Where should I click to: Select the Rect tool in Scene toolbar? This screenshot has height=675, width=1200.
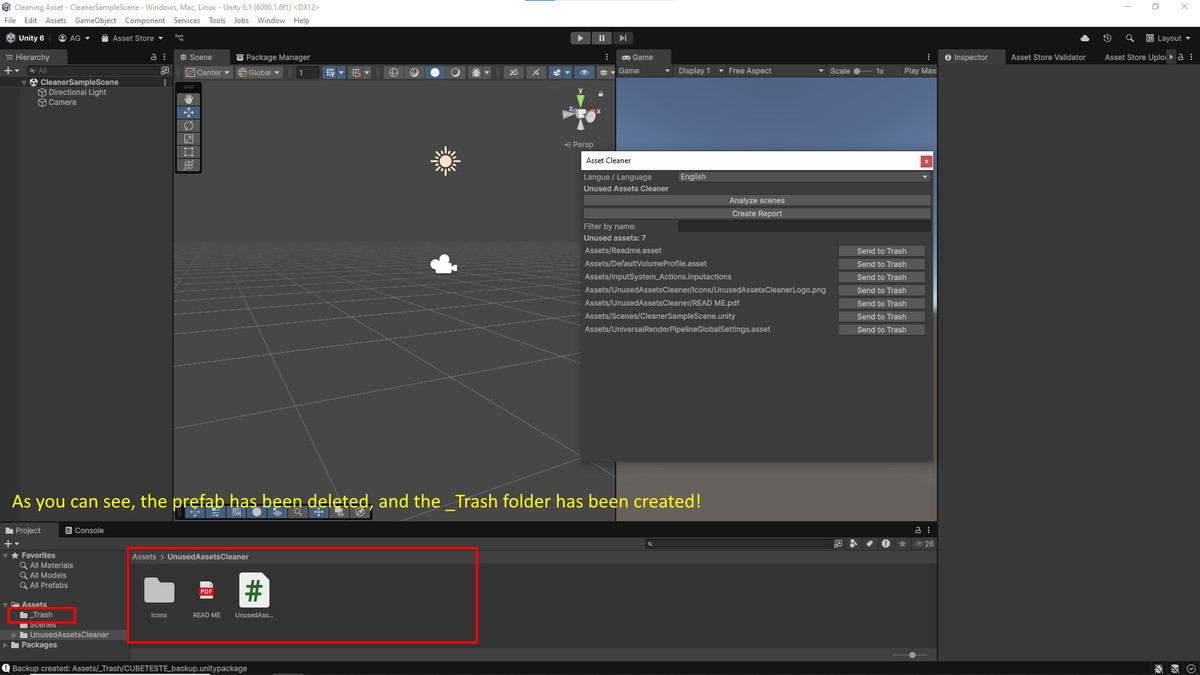tap(189, 151)
